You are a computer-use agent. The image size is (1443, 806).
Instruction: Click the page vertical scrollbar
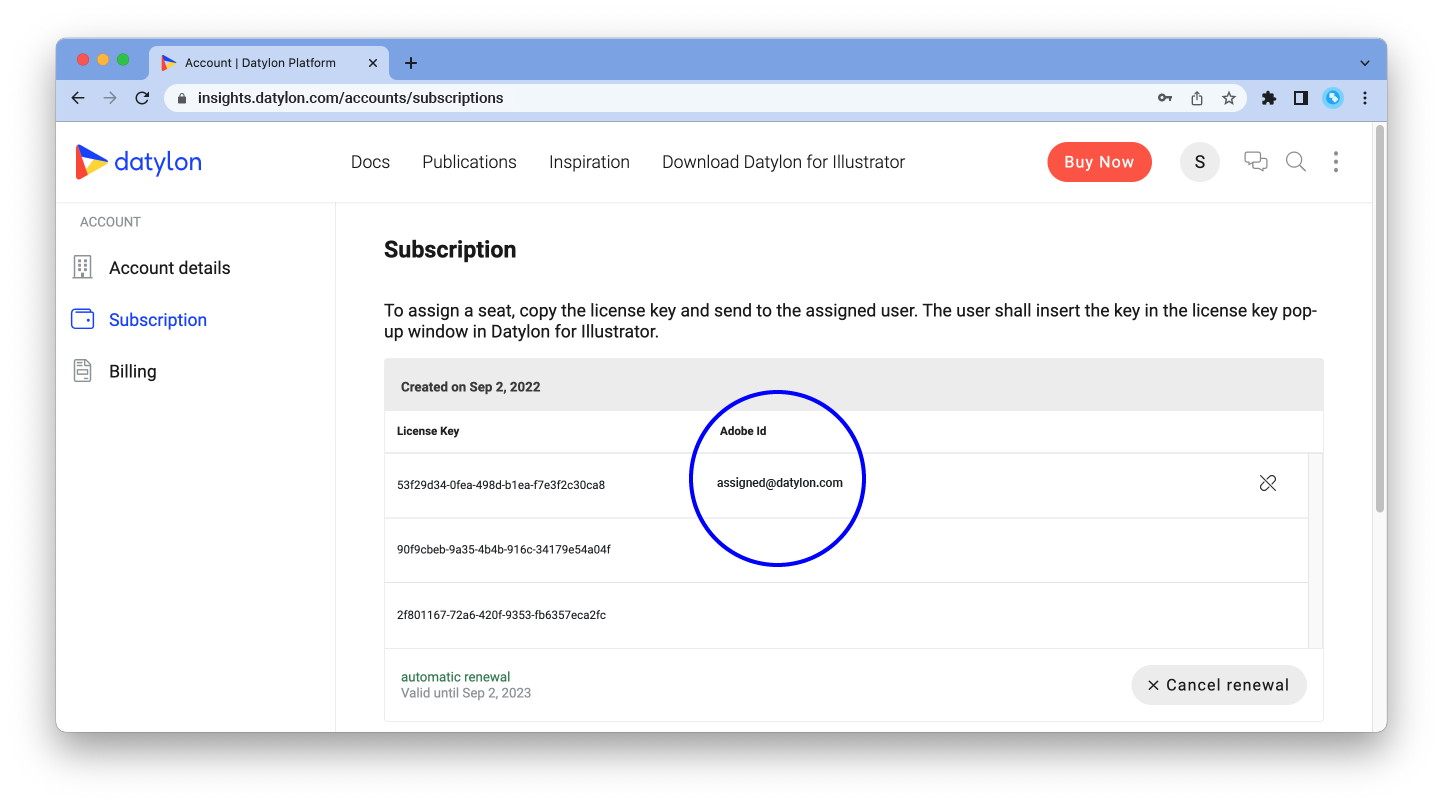(1380, 320)
